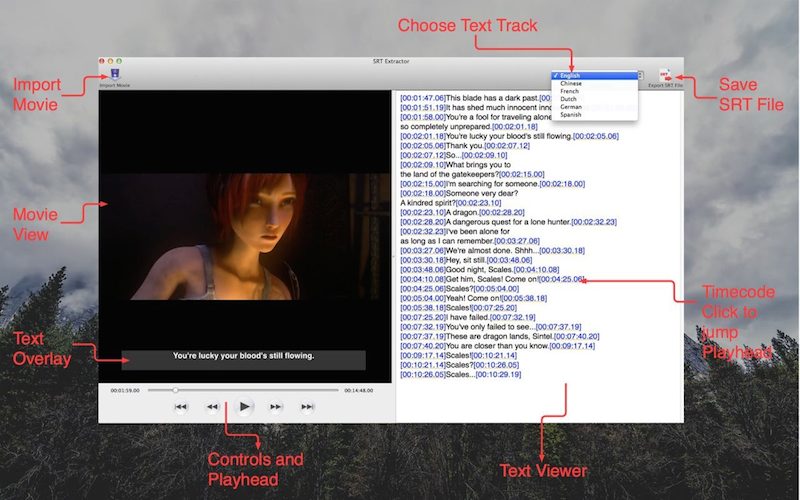Click the text 'Thank you.' in the viewer

click(465, 146)
